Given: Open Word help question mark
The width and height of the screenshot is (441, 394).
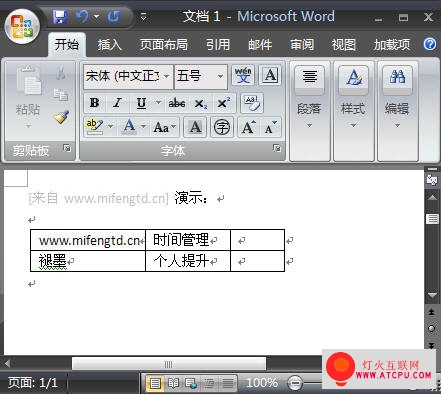Looking at the screenshot, I should tap(430, 44).
